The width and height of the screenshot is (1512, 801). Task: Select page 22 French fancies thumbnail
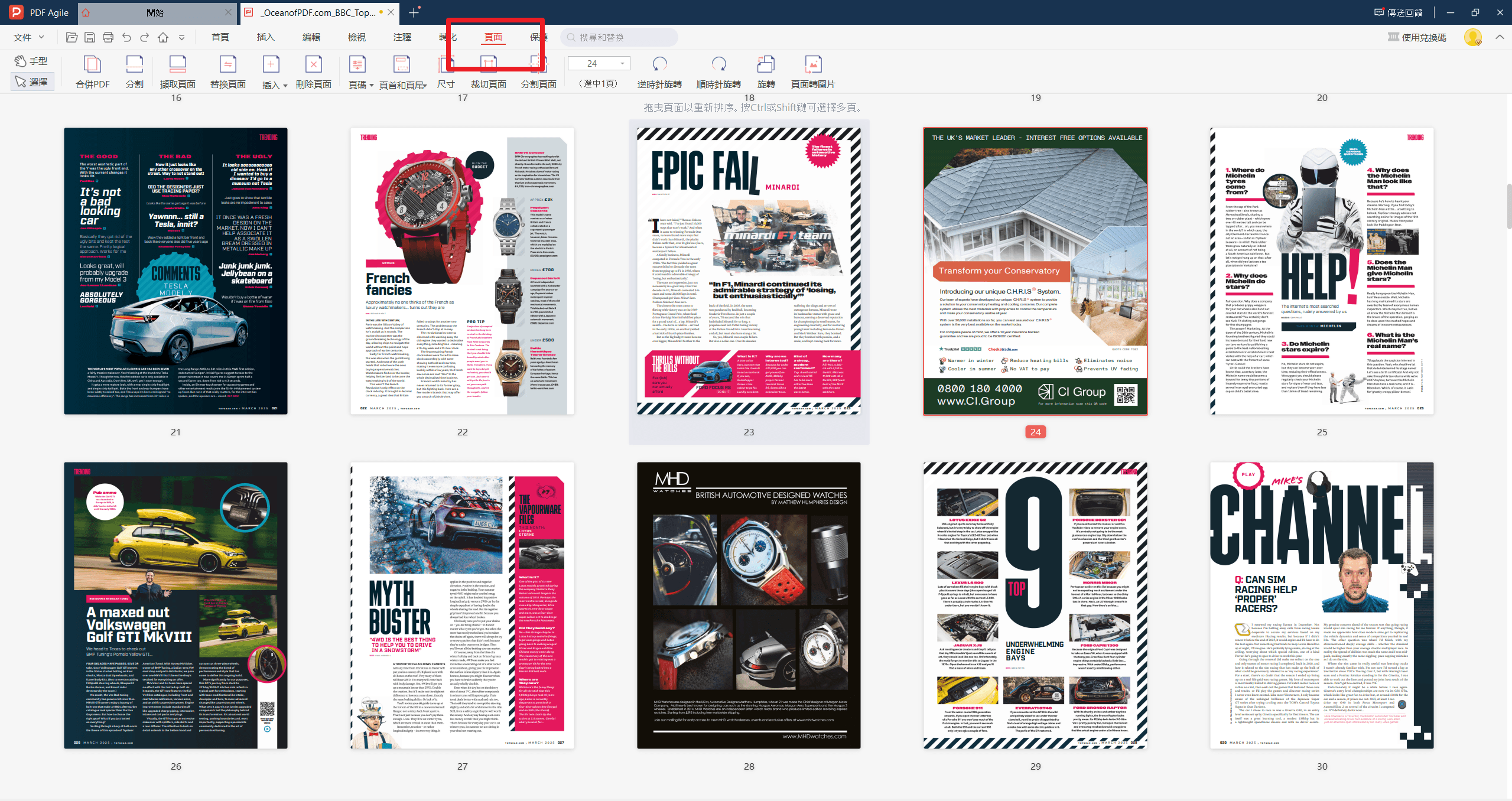[462, 271]
